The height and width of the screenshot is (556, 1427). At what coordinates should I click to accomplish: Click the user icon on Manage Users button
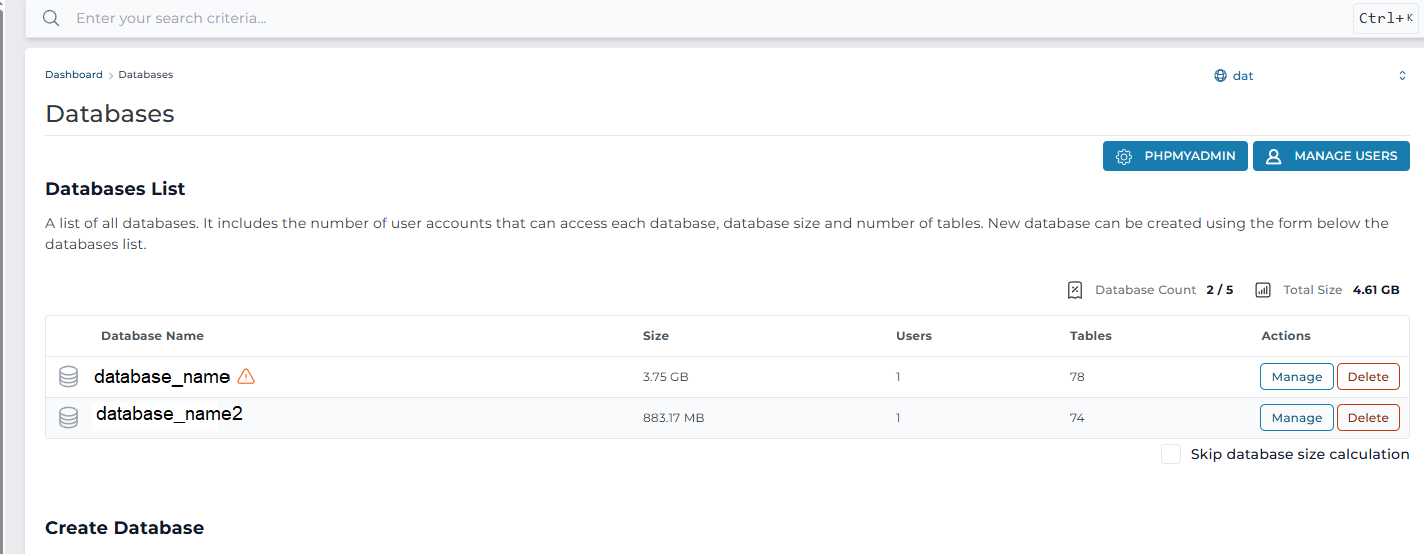tap(1273, 157)
